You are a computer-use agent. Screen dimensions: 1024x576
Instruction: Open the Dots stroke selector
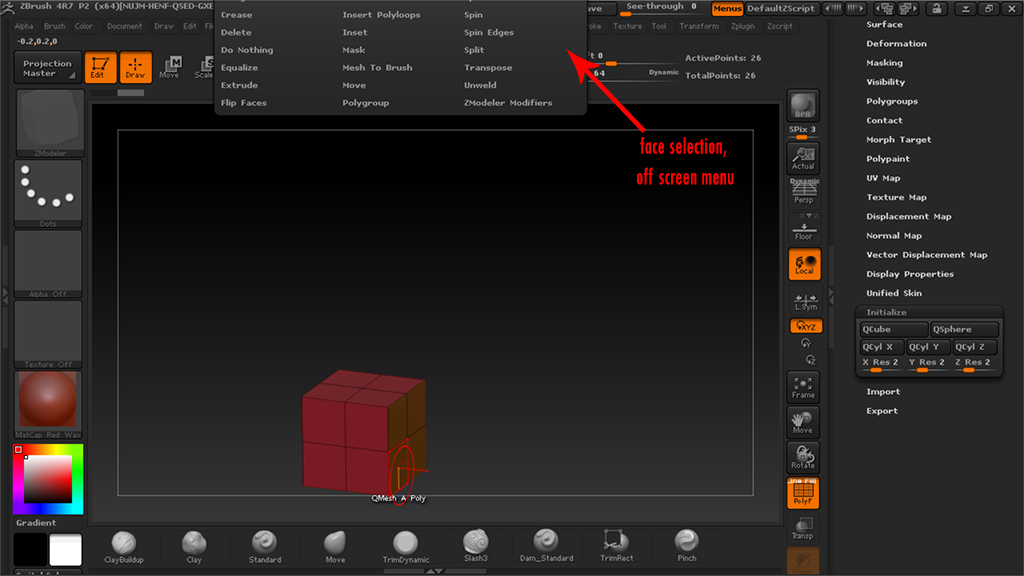[48, 194]
